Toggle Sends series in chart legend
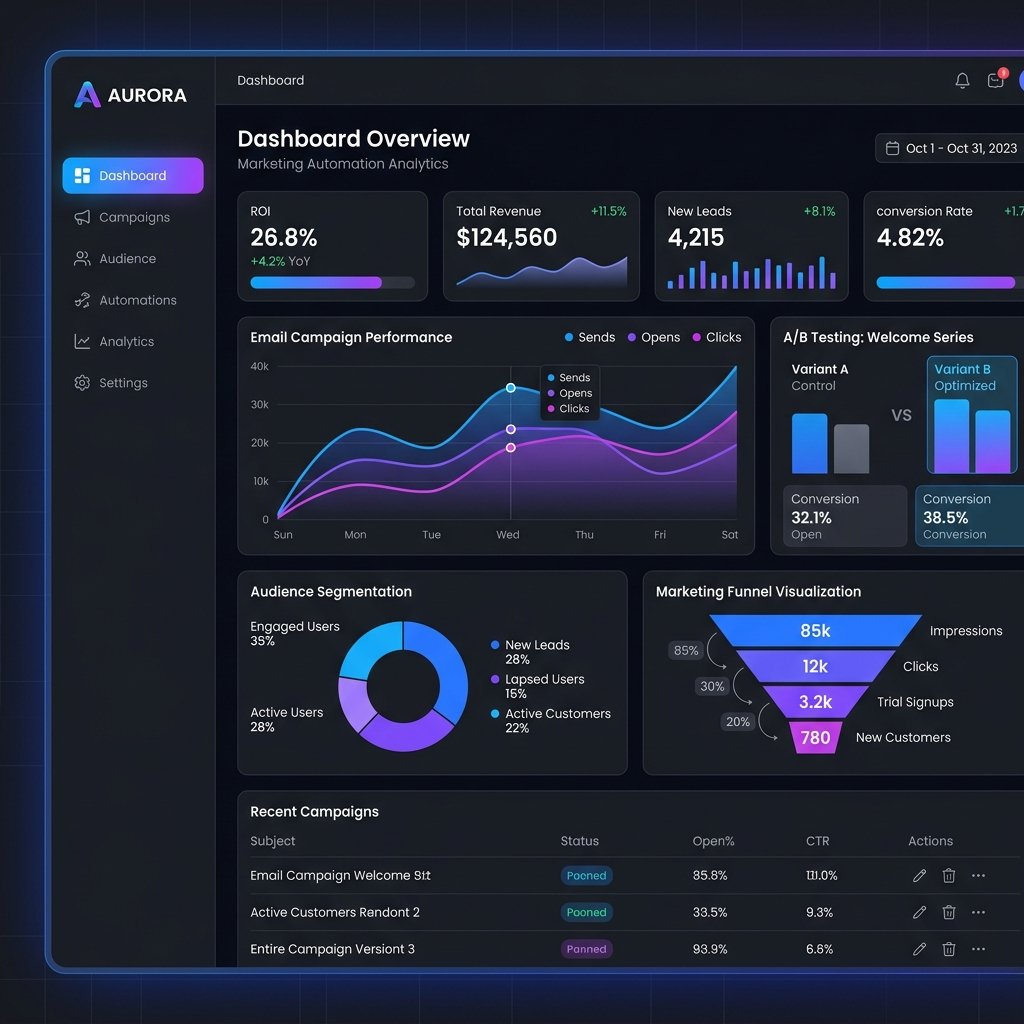 pos(590,338)
